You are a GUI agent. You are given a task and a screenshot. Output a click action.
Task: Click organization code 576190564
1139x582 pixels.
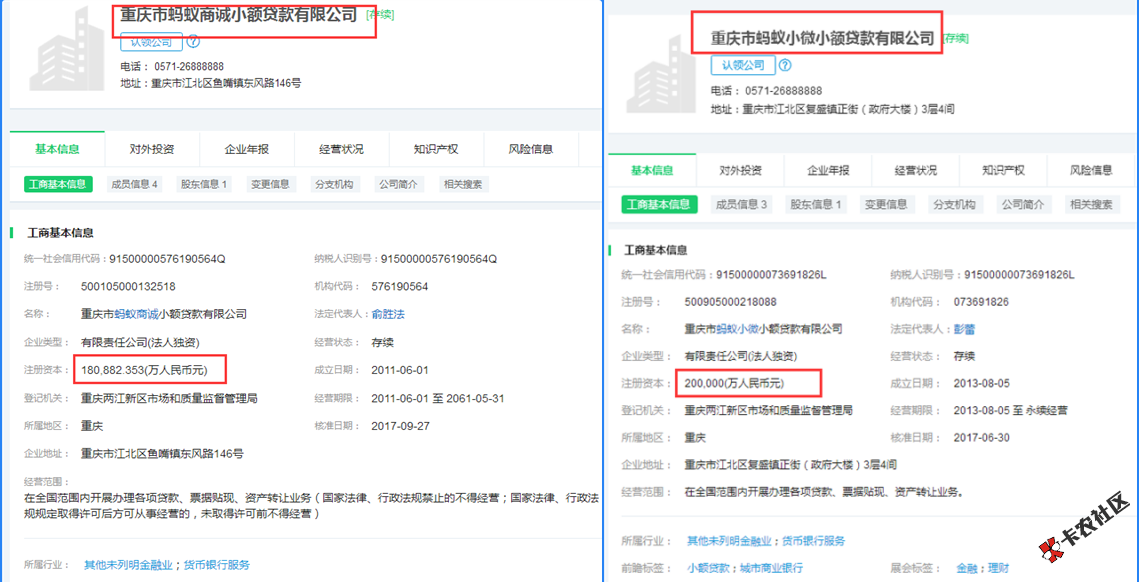400,286
